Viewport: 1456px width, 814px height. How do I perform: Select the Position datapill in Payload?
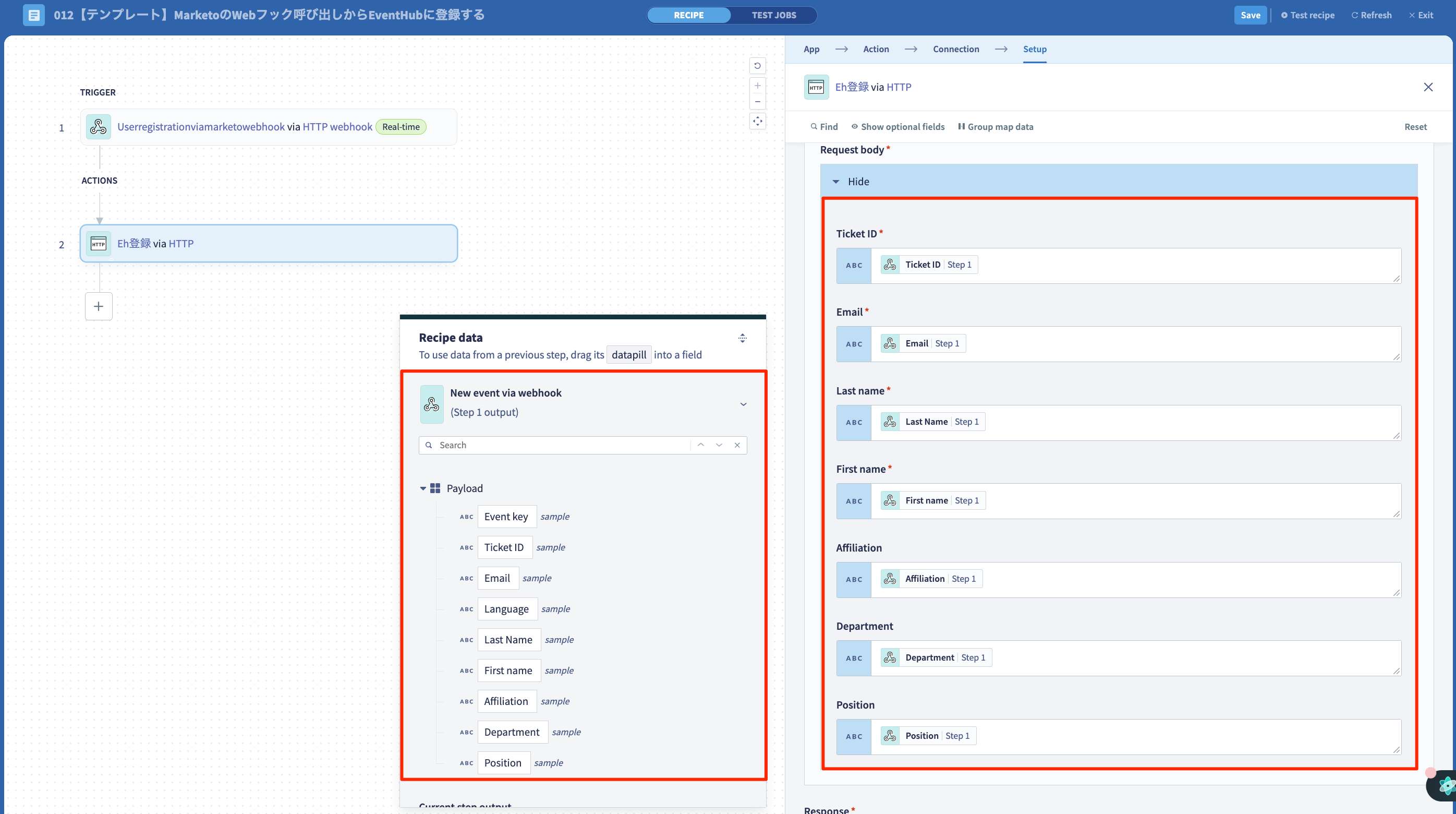point(503,762)
